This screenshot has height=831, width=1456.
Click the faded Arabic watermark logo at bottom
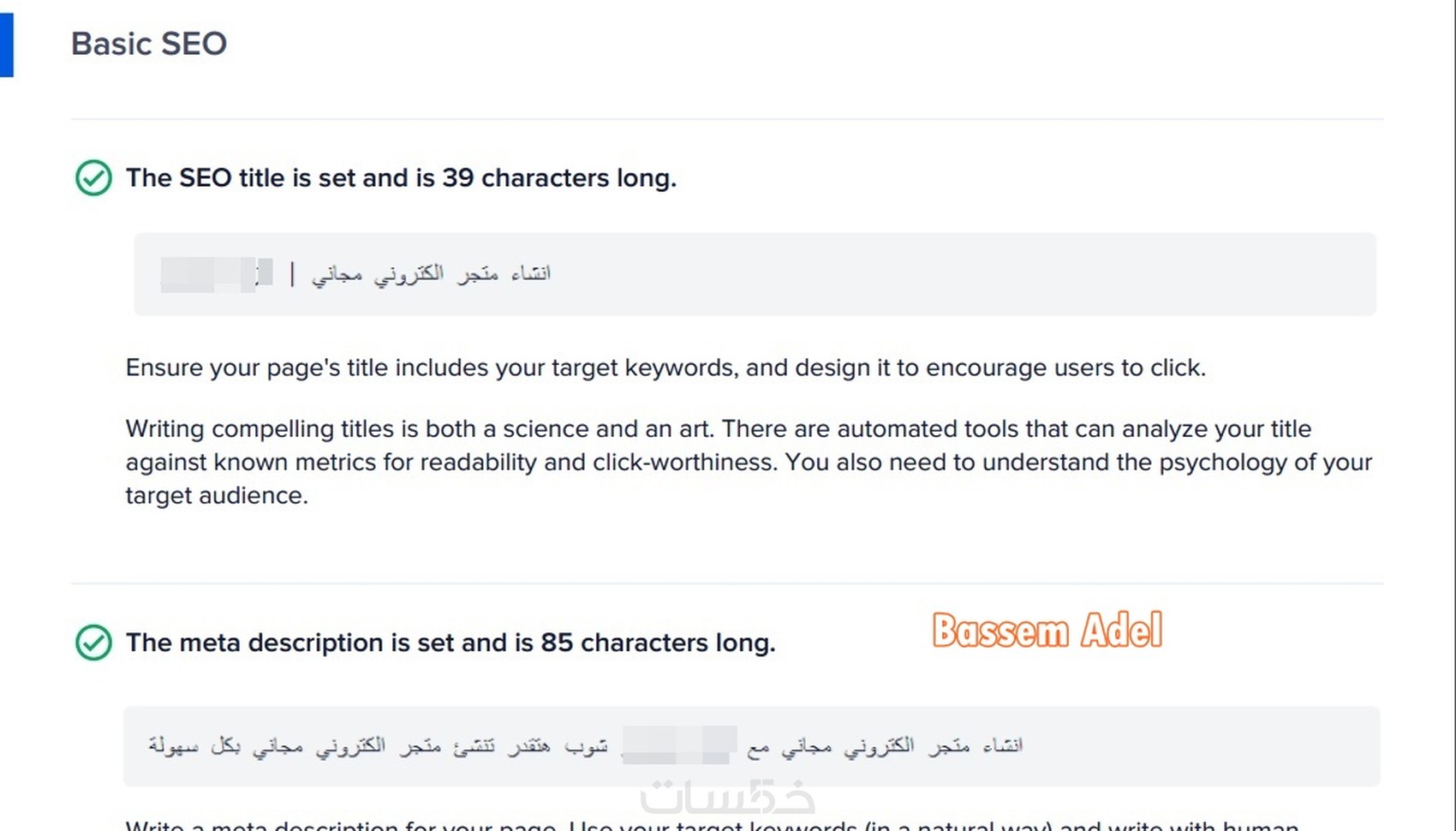(727, 797)
